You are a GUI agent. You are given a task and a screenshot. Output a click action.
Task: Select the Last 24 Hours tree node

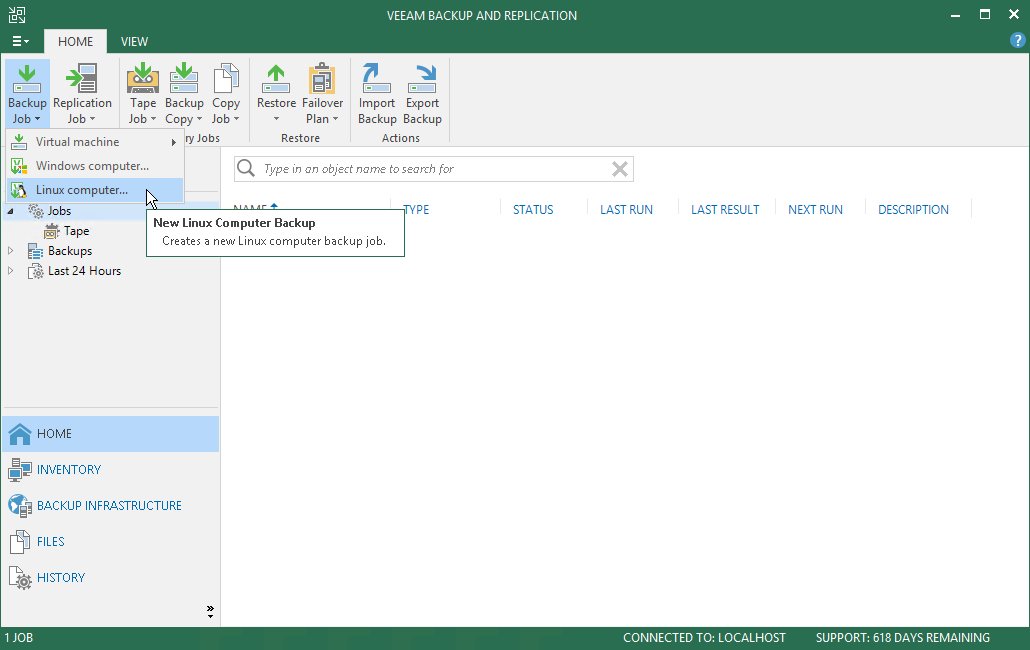pyautogui.click(x=84, y=271)
